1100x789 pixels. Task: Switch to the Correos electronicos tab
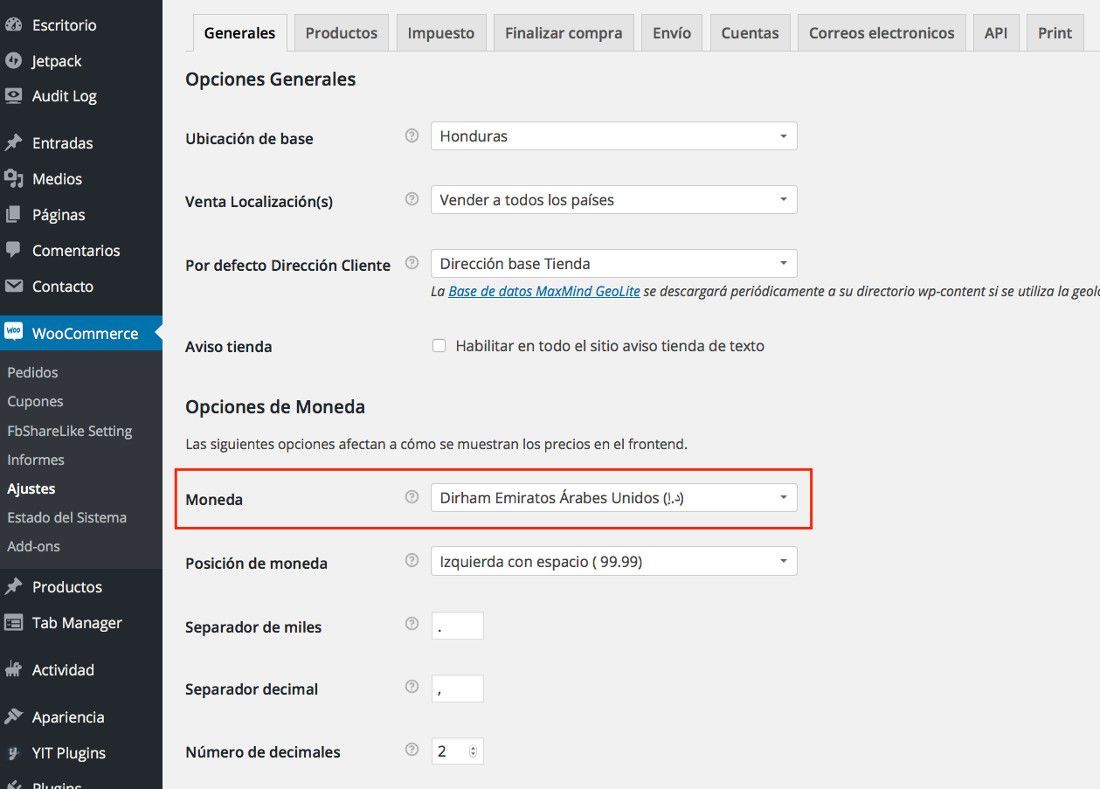(x=881, y=33)
